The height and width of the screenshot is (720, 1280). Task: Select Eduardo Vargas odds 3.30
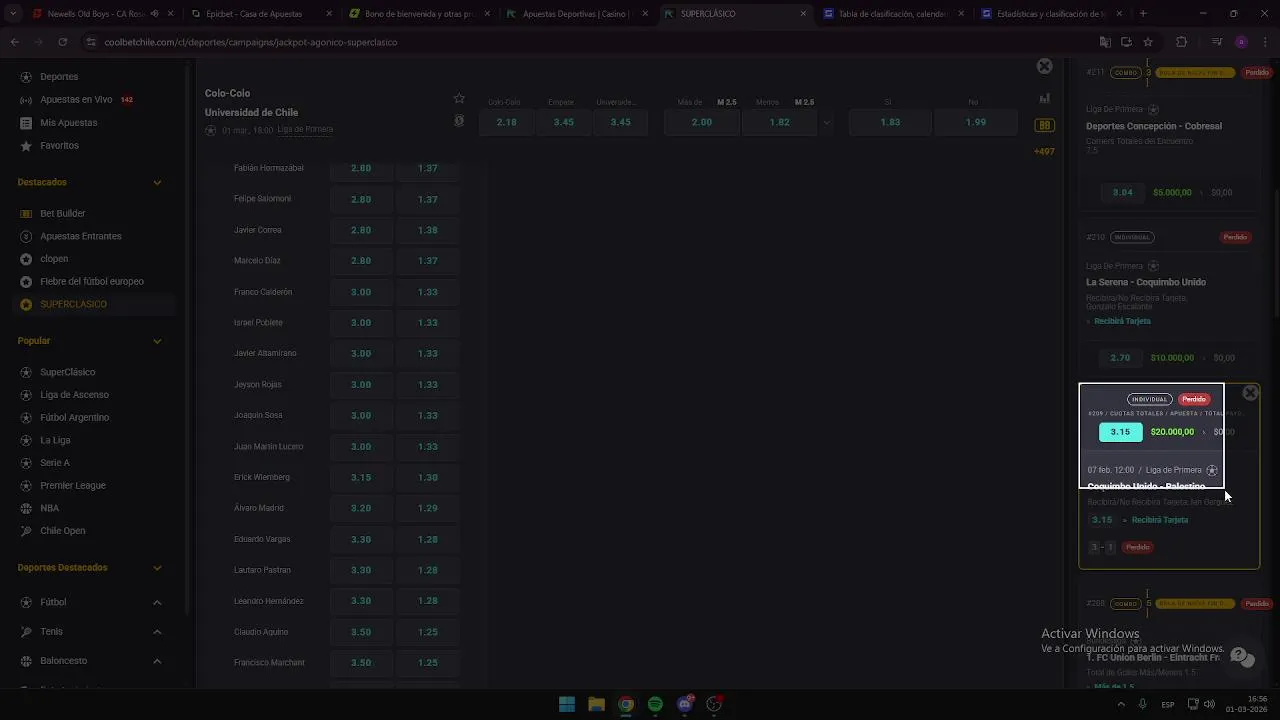click(361, 540)
